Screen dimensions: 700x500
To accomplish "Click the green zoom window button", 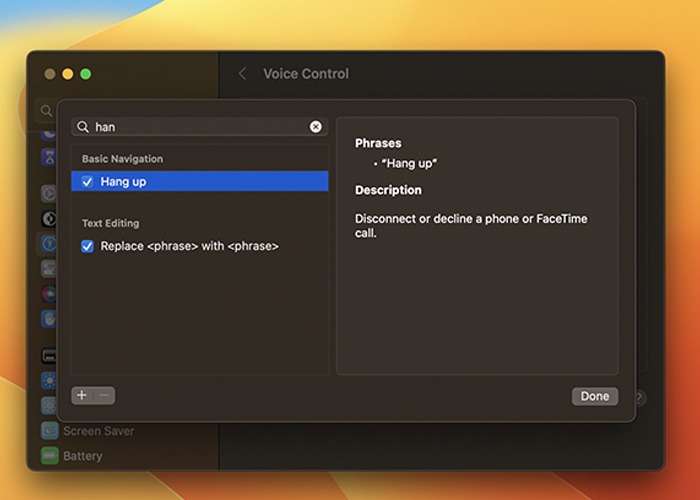I will (86, 74).
